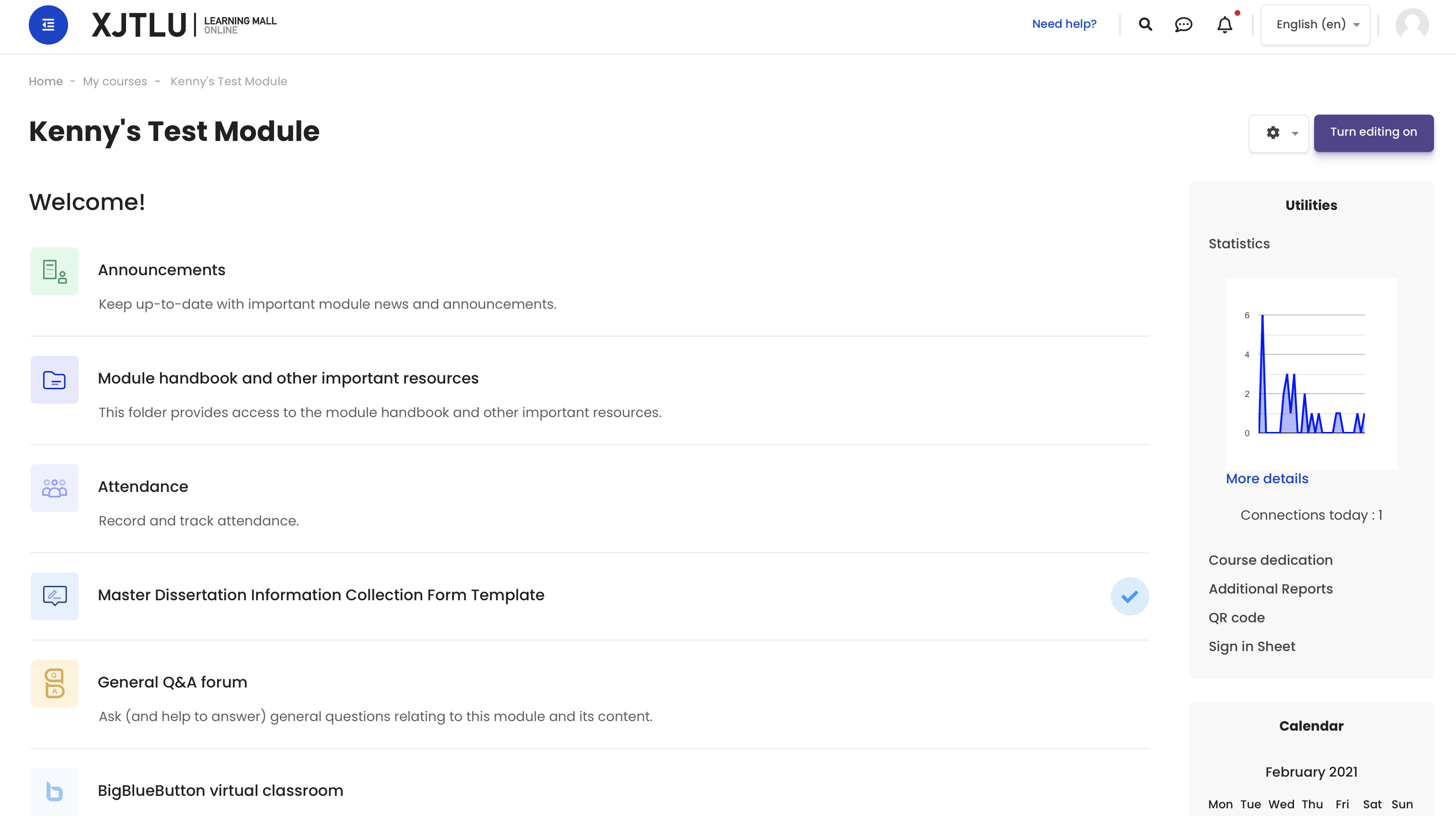This screenshot has width=1456, height=816.
Task: Click the Welcome! section heading
Action: pos(87,202)
